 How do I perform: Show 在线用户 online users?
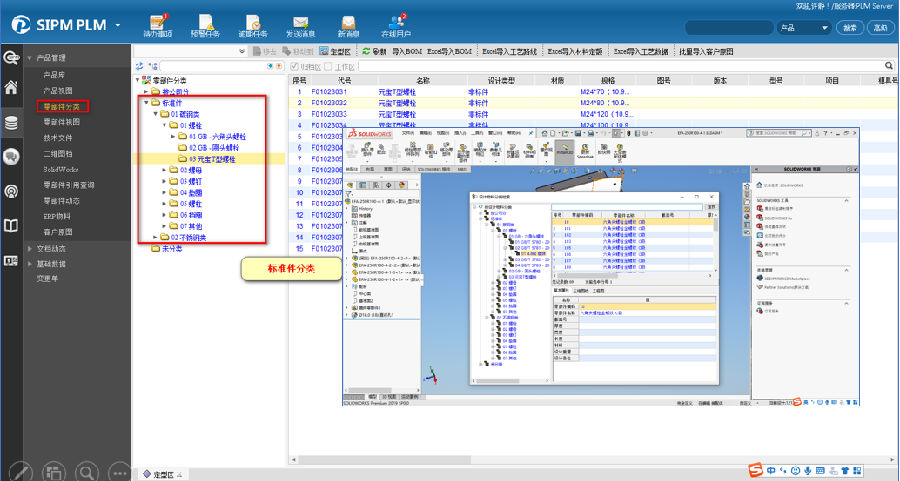coord(397,25)
